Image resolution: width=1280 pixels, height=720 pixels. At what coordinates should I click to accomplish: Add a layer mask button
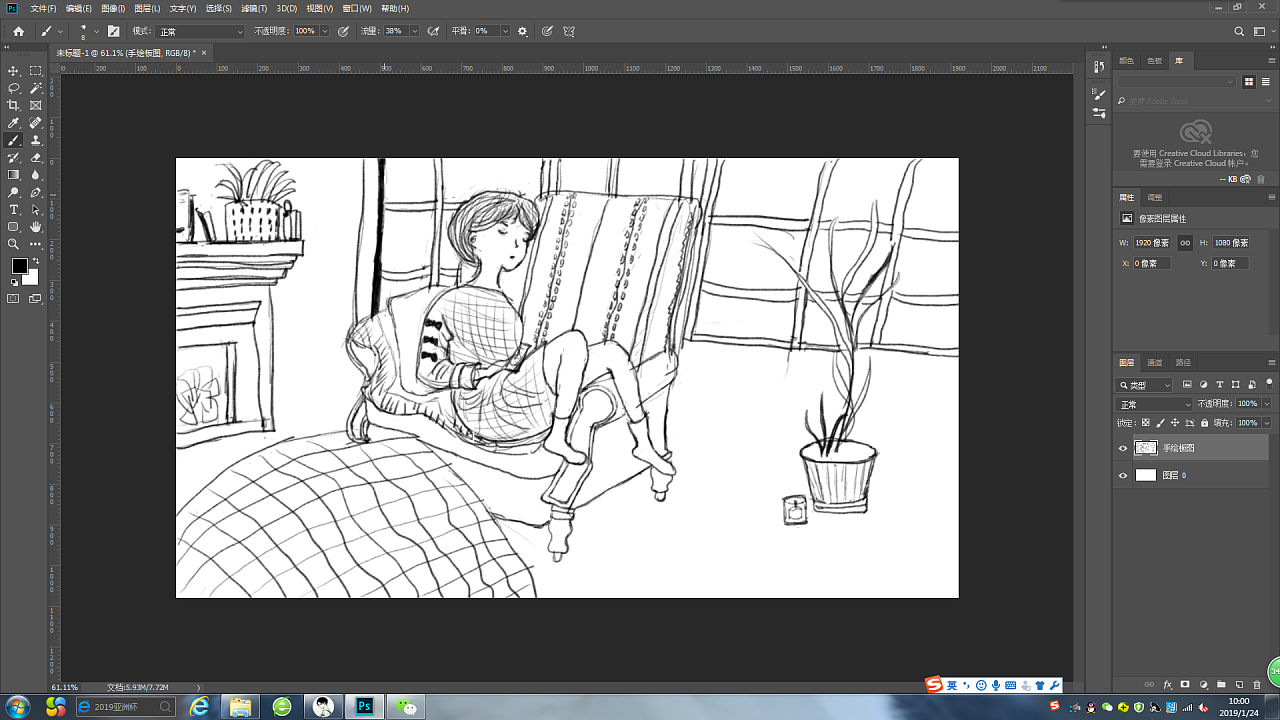[x=1185, y=685]
